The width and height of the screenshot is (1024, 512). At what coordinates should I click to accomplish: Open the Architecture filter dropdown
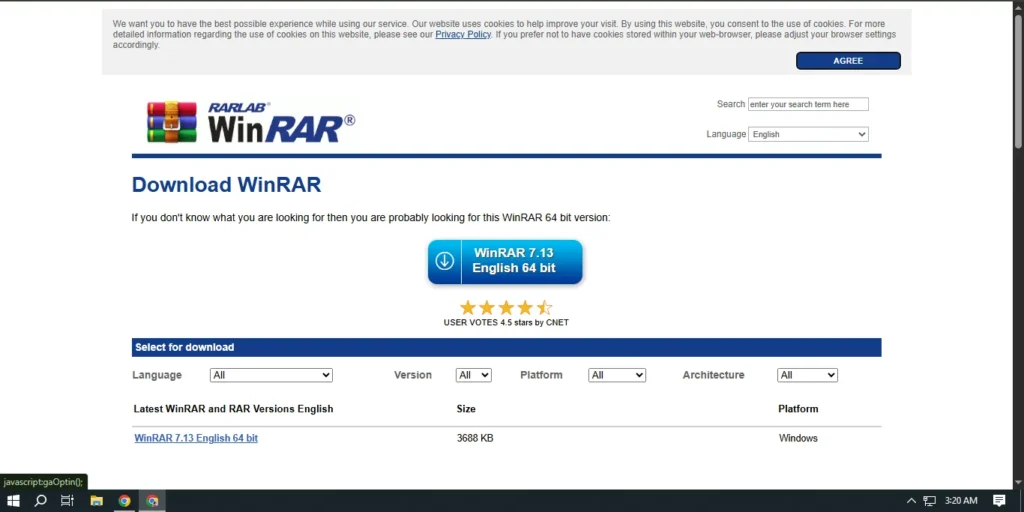[x=807, y=376]
